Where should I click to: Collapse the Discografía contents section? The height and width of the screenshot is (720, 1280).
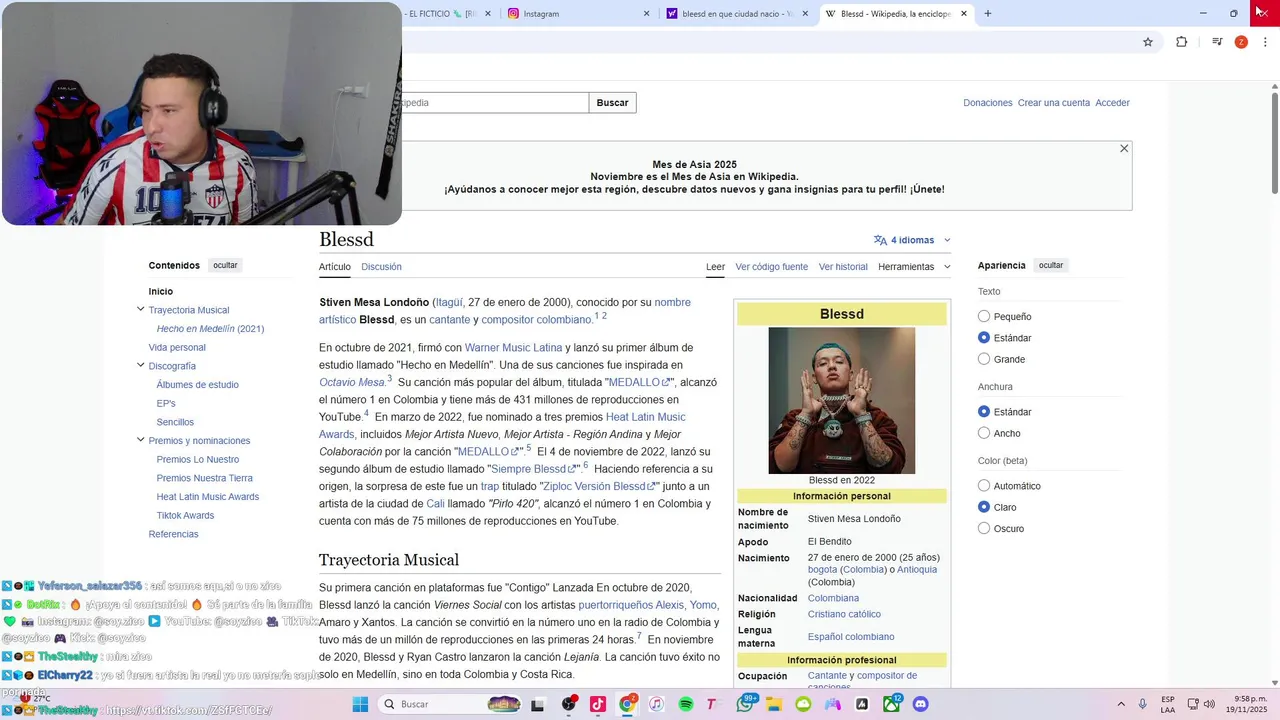point(141,366)
